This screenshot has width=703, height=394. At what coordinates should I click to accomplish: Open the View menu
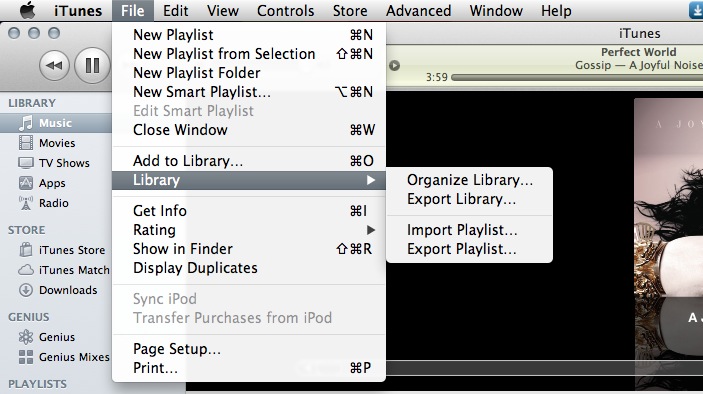(x=223, y=10)
